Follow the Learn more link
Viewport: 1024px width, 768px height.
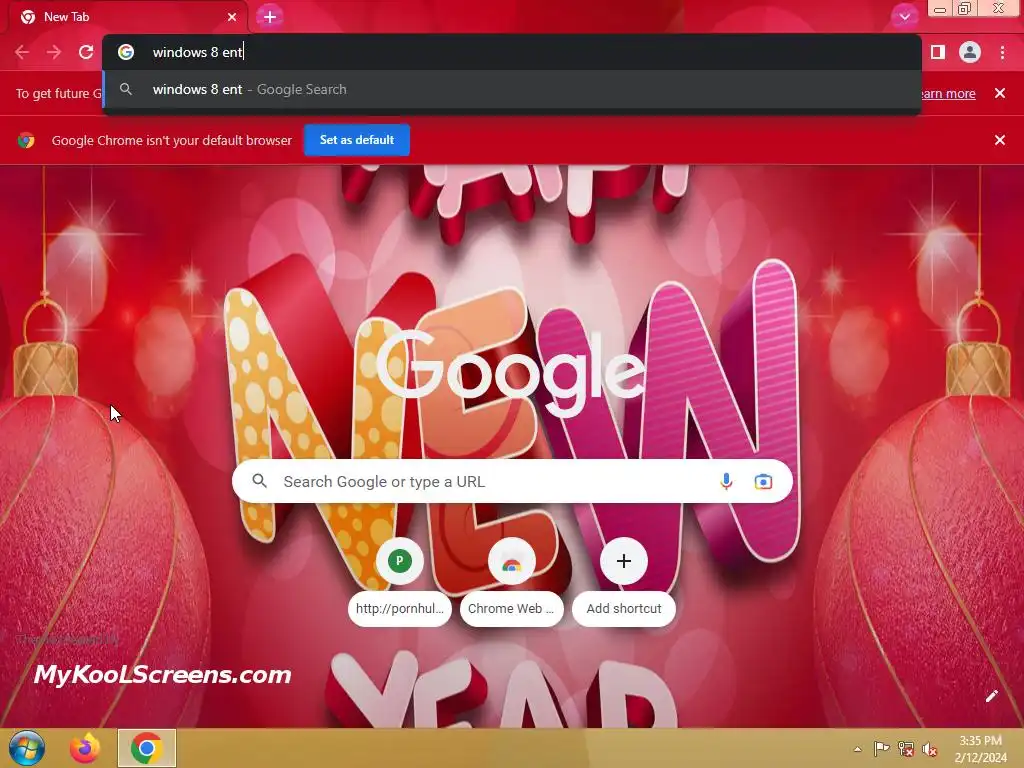pyautogui.click(x=948, y=93)
